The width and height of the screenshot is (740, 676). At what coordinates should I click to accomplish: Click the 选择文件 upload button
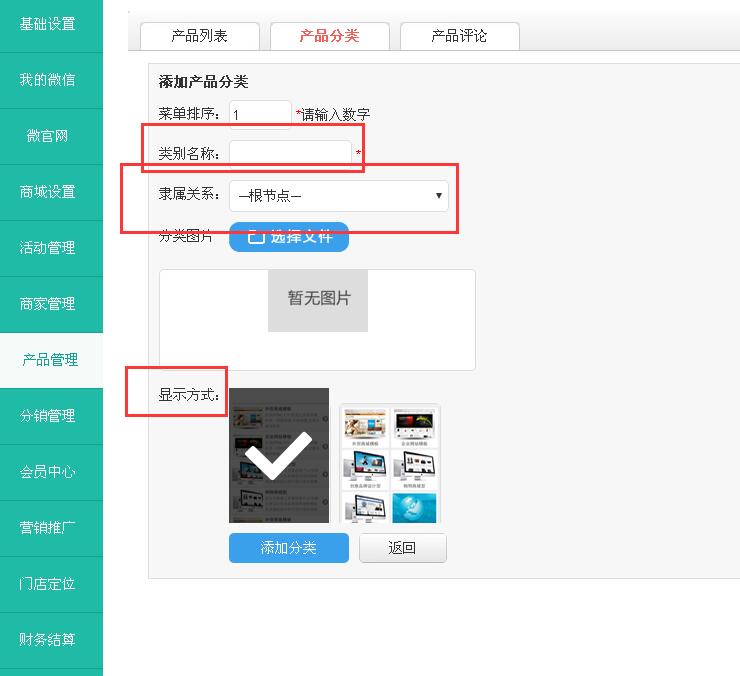[x=289, y=237]
